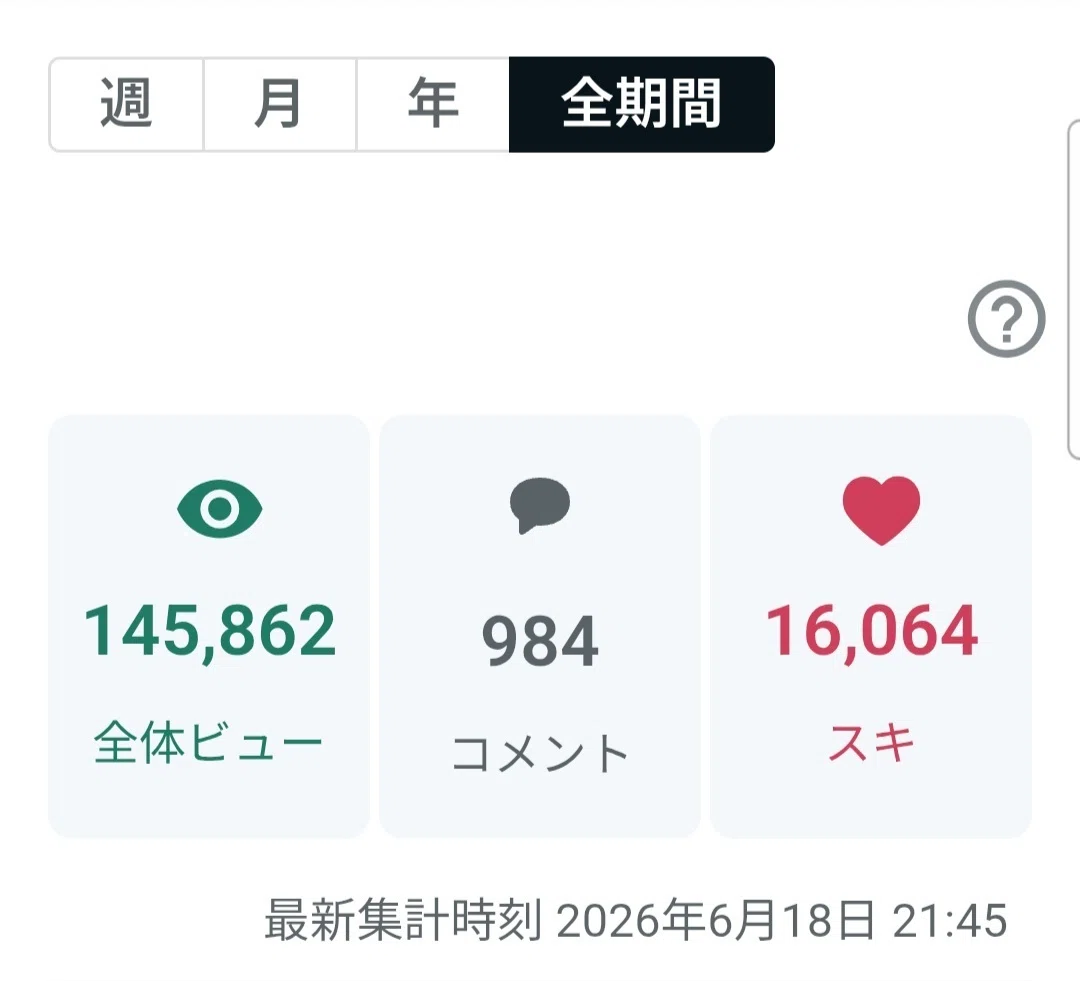Click the コメント label
The width and height of the screenshot is (1080, 981).
pyautogui.click(x=540, y=752)
